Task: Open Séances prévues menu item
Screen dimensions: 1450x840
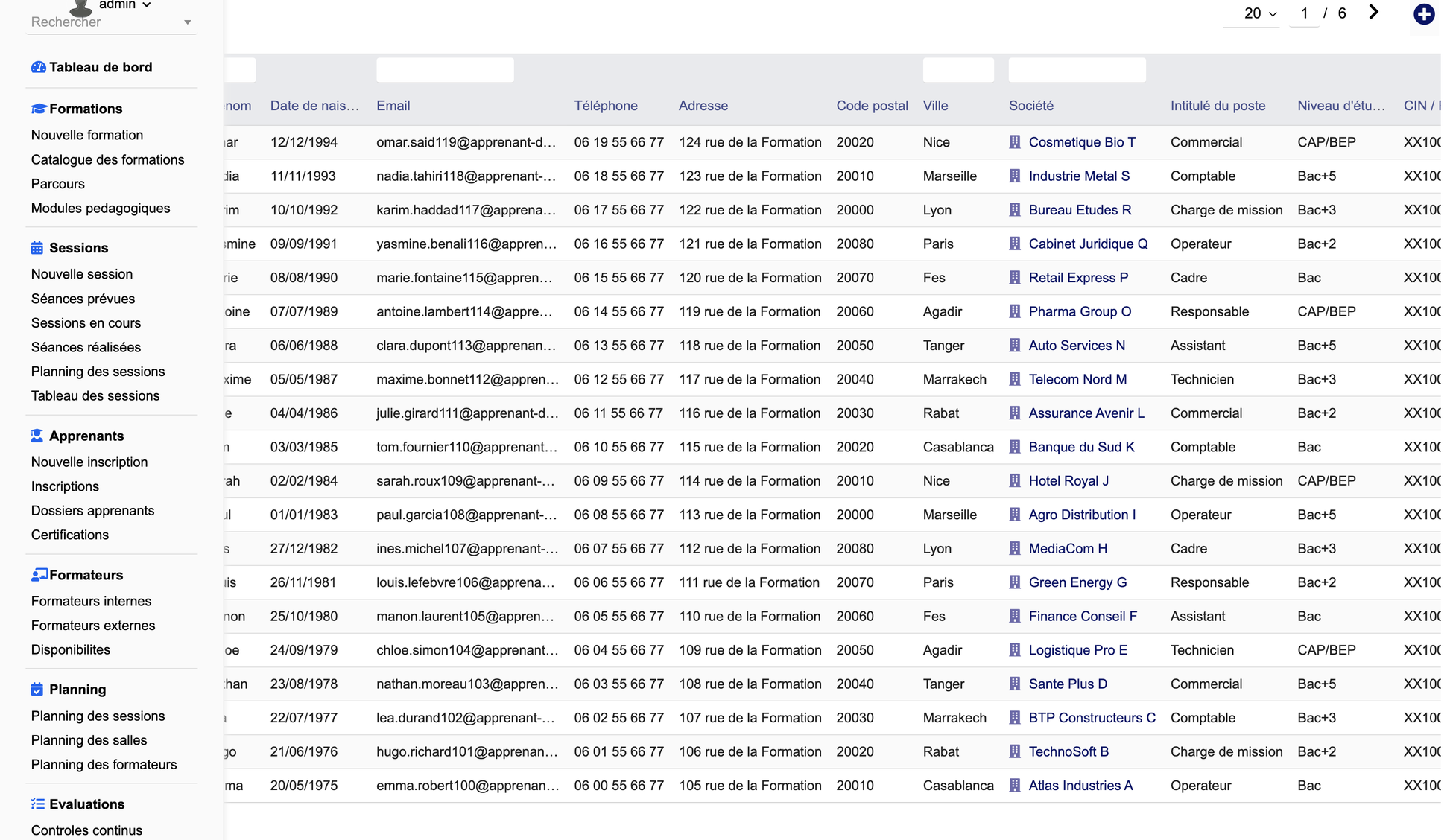Action: [x=83, y=299]
